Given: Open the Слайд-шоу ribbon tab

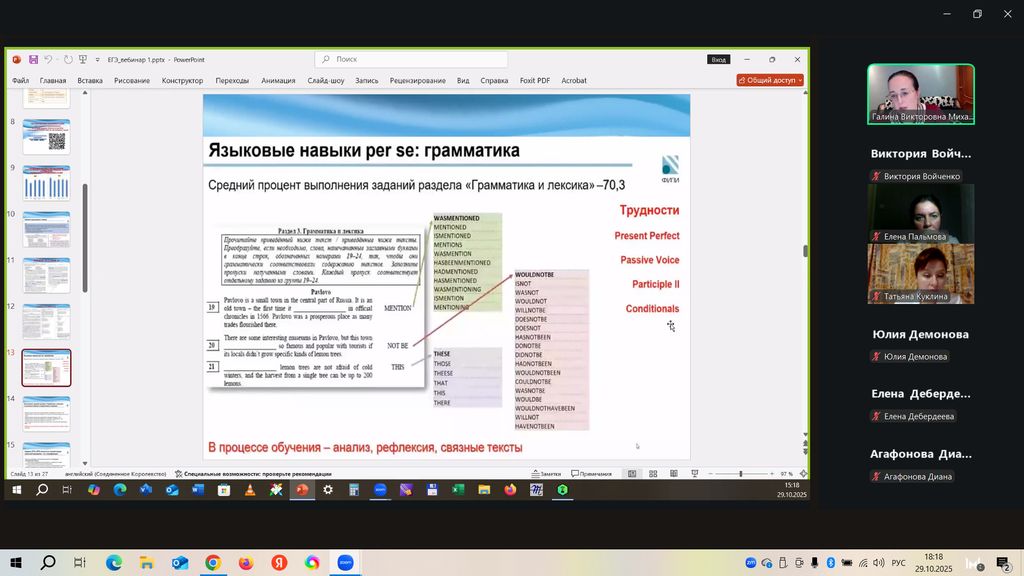Looking at the screenshot, I should [x=326, y=80].
